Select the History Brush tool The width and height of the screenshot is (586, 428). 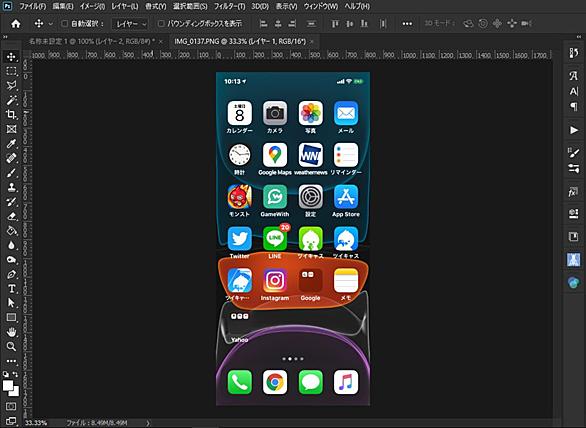tap(11, 202)
